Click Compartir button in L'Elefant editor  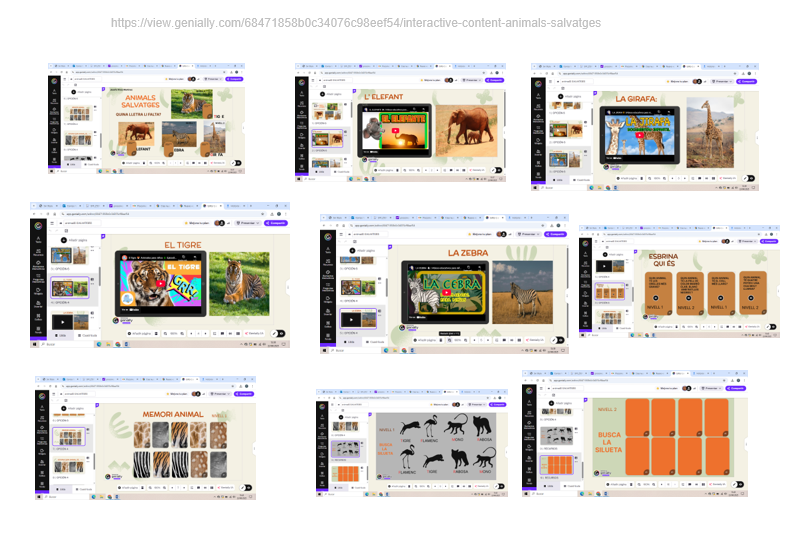[494, 80]
